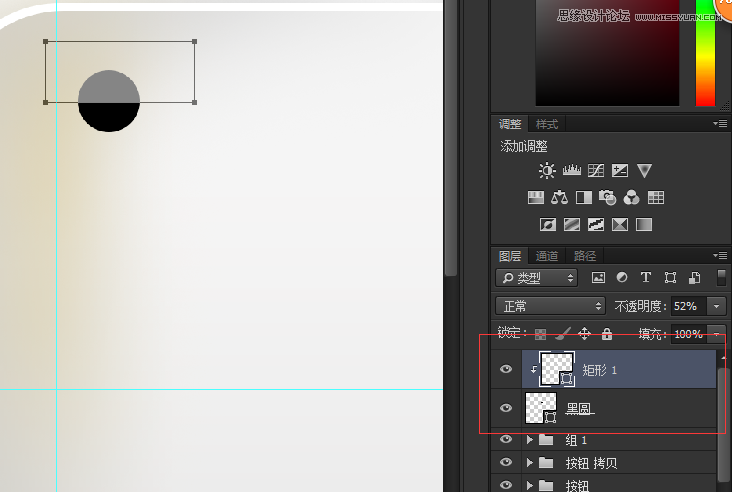Hide the 按钮 group
This screenshot has width=732, height=492.
tap(506, 485)
